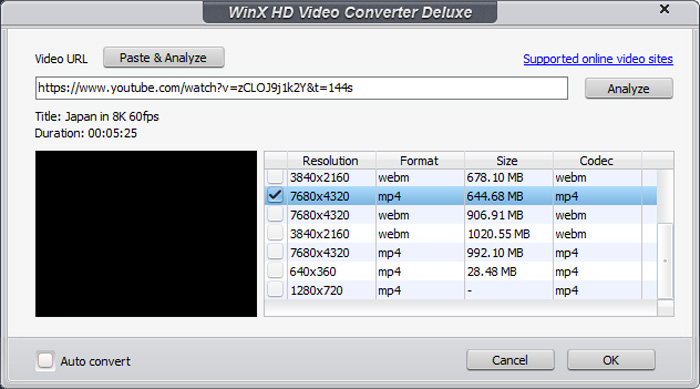
Task: Click the format list vertical scrollbar thumb
Action: click(665, 261)
